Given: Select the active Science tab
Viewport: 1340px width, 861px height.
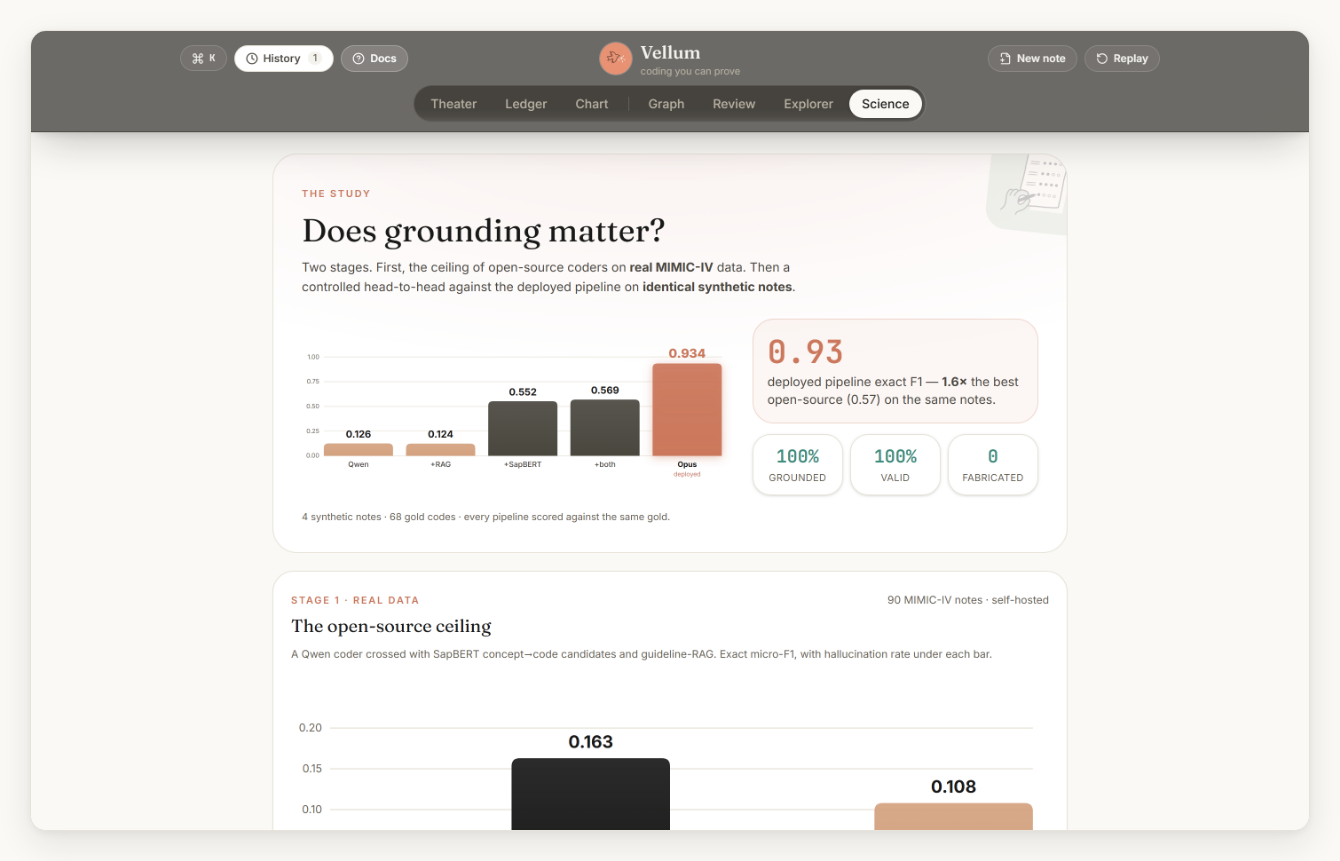Looking at the screenshot, I should (885, 104).
